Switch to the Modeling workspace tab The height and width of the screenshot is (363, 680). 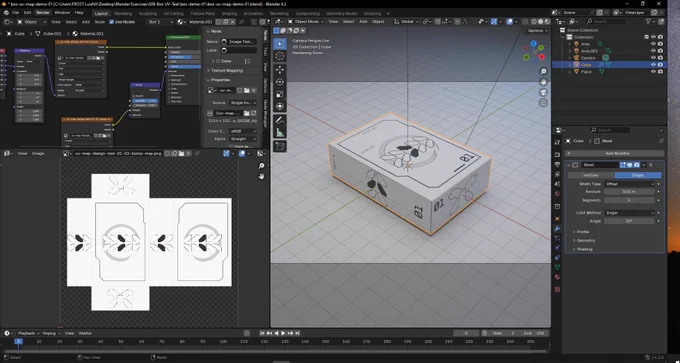123,13
